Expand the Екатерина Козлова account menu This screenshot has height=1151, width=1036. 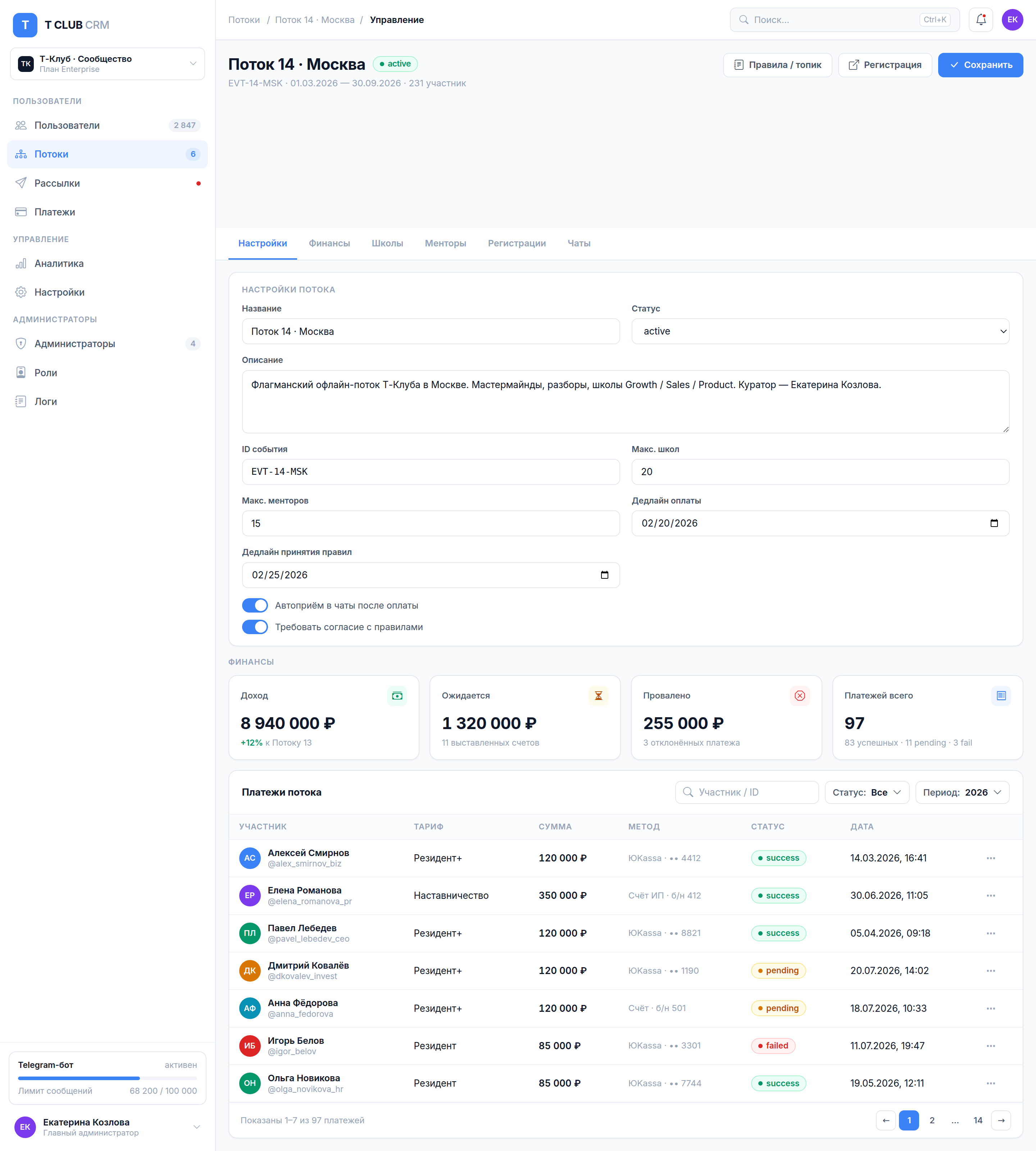(x=108, y=1127)
